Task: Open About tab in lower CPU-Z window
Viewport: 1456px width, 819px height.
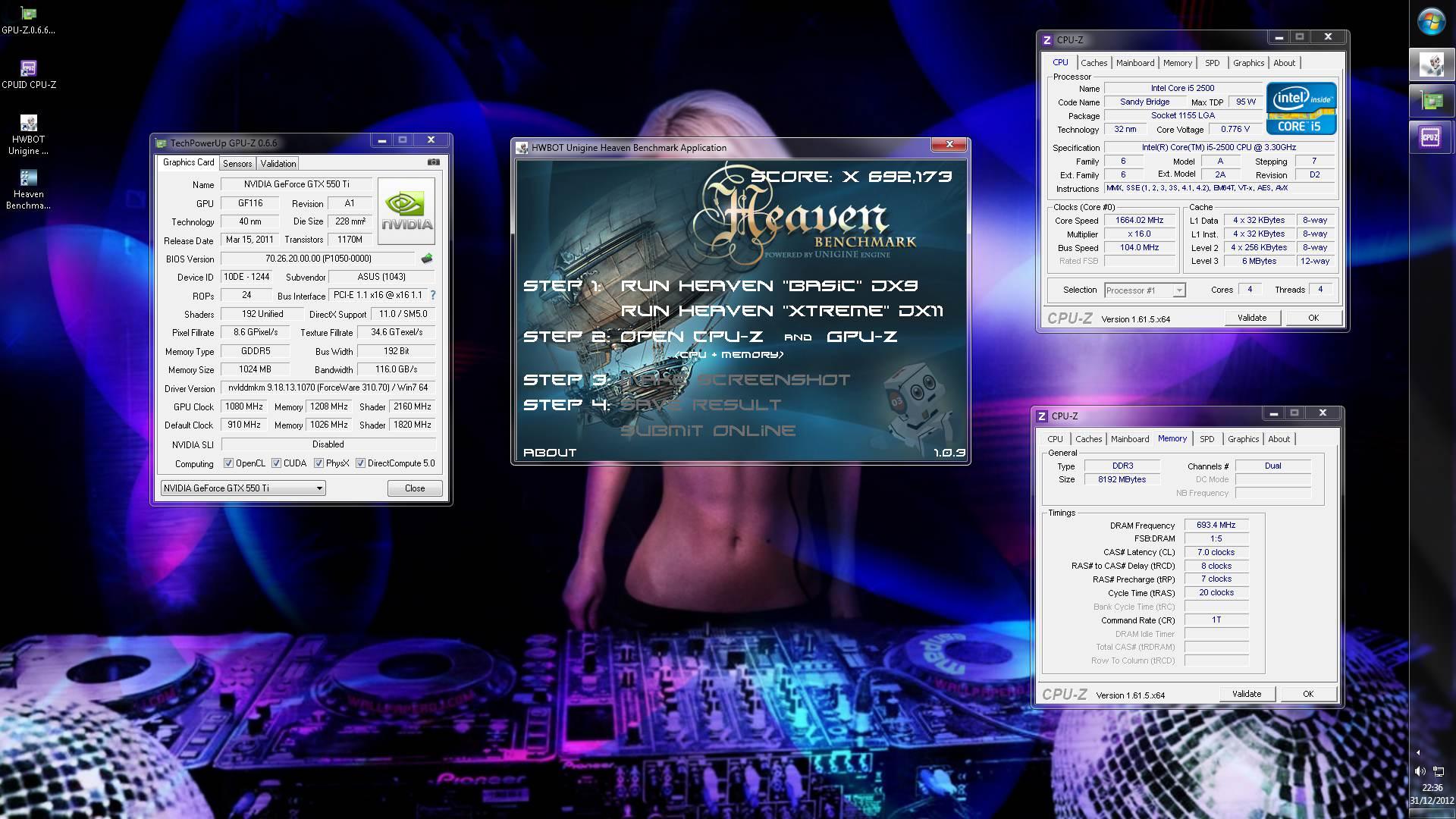Action: [1279, 439]
